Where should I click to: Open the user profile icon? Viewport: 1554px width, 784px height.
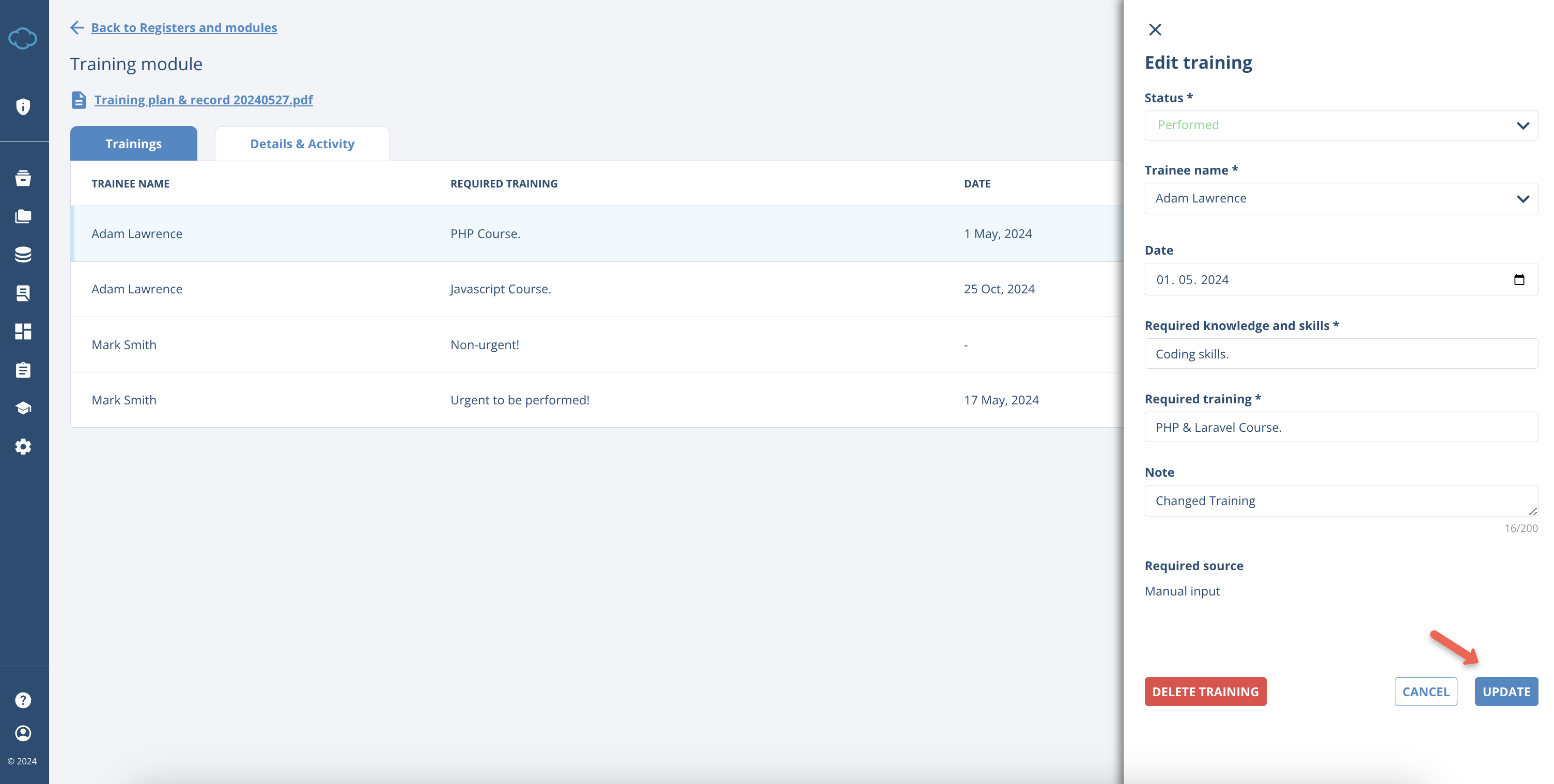pyautogui.click(x=23, y=733)
